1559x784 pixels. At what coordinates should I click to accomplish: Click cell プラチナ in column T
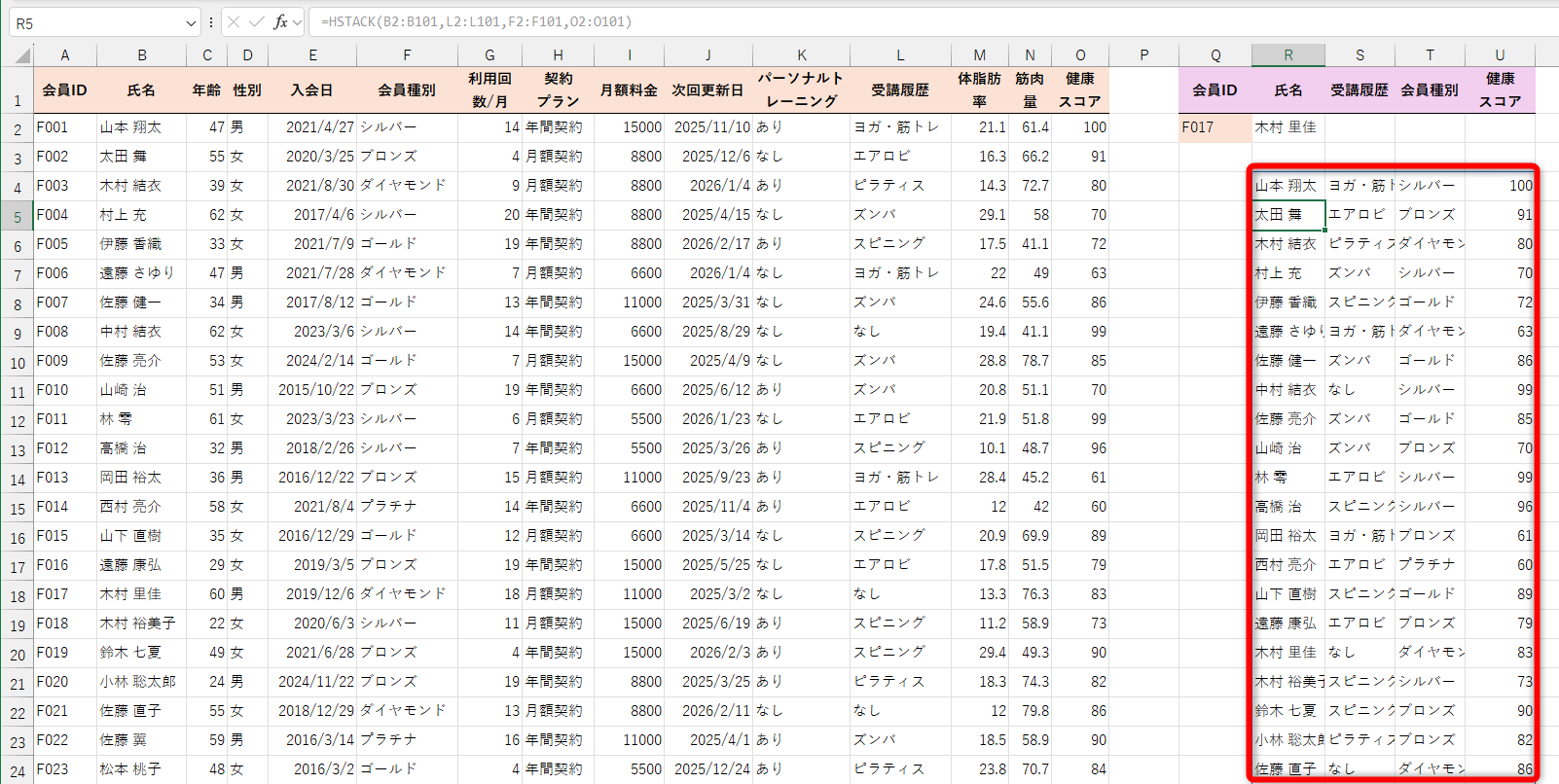(x=1430, y=565)
